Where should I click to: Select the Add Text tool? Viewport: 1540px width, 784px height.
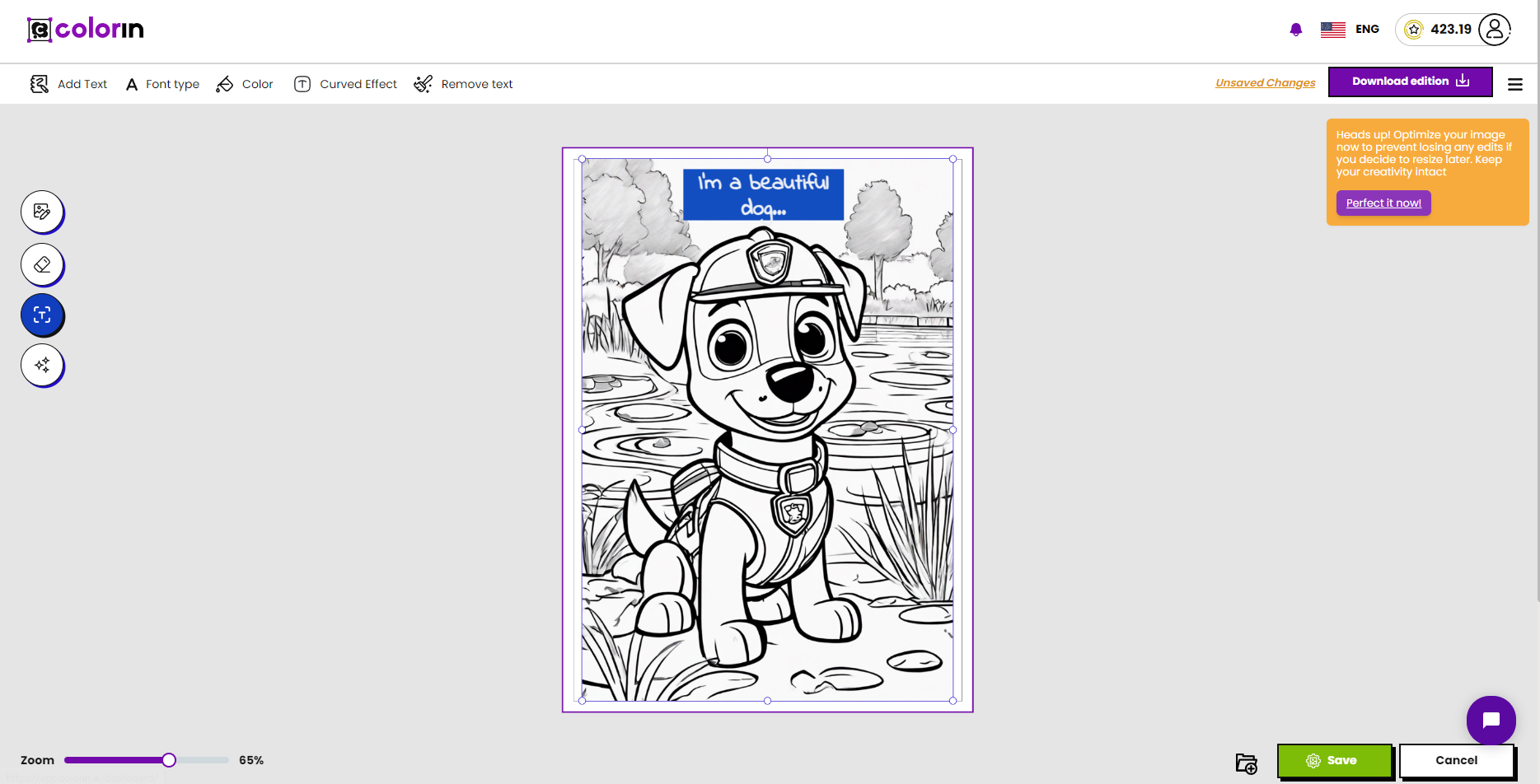(x=69, y=84)
